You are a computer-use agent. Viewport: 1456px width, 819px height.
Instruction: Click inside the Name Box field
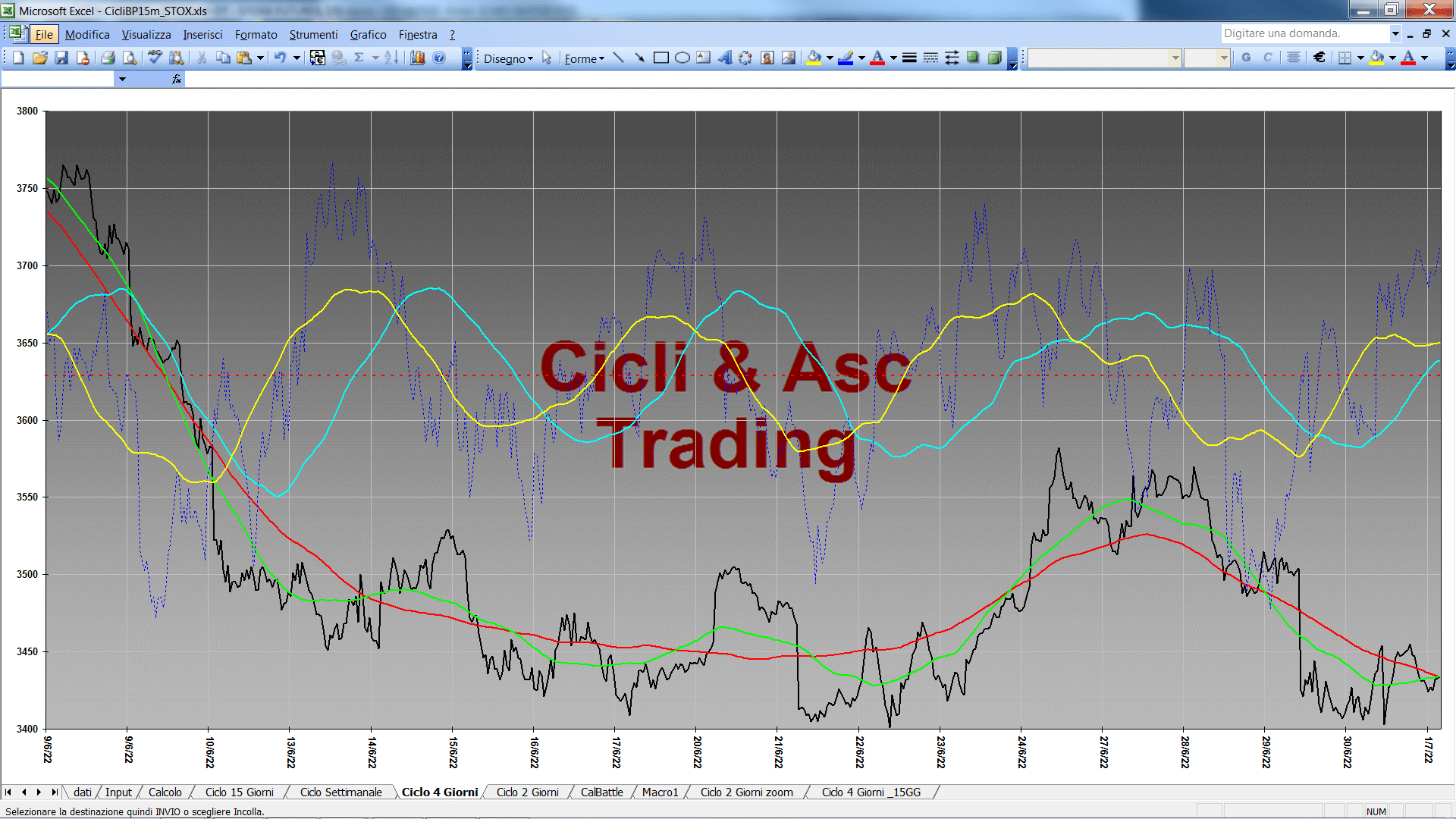click(x=58, y=79)
